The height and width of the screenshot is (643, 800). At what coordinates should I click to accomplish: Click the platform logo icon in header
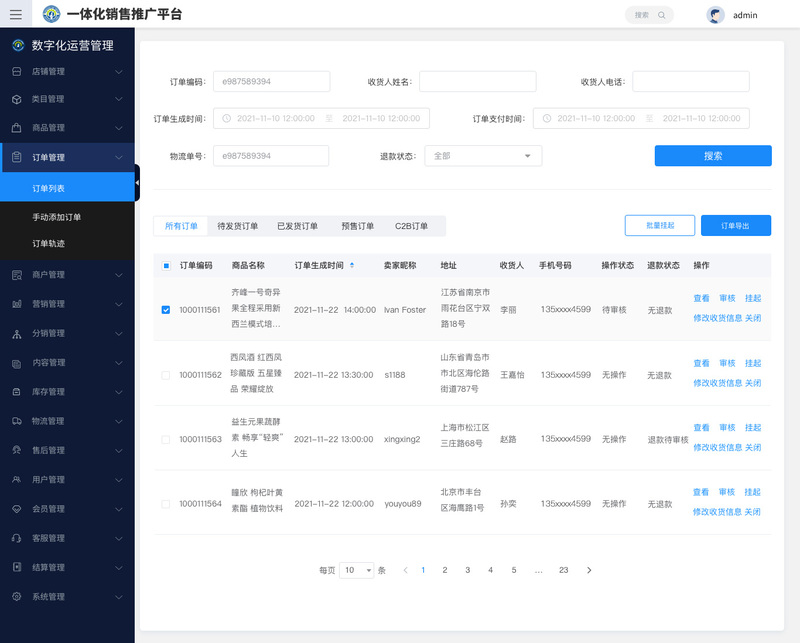pyautogui.click(x=51, y=14)
